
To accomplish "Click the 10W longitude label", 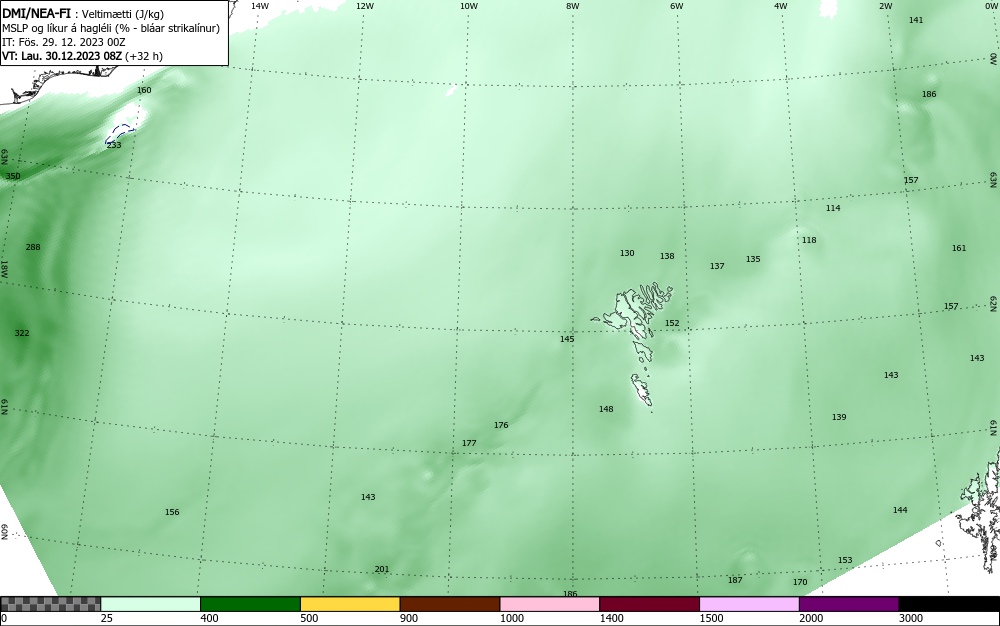I will coord(469,6).
